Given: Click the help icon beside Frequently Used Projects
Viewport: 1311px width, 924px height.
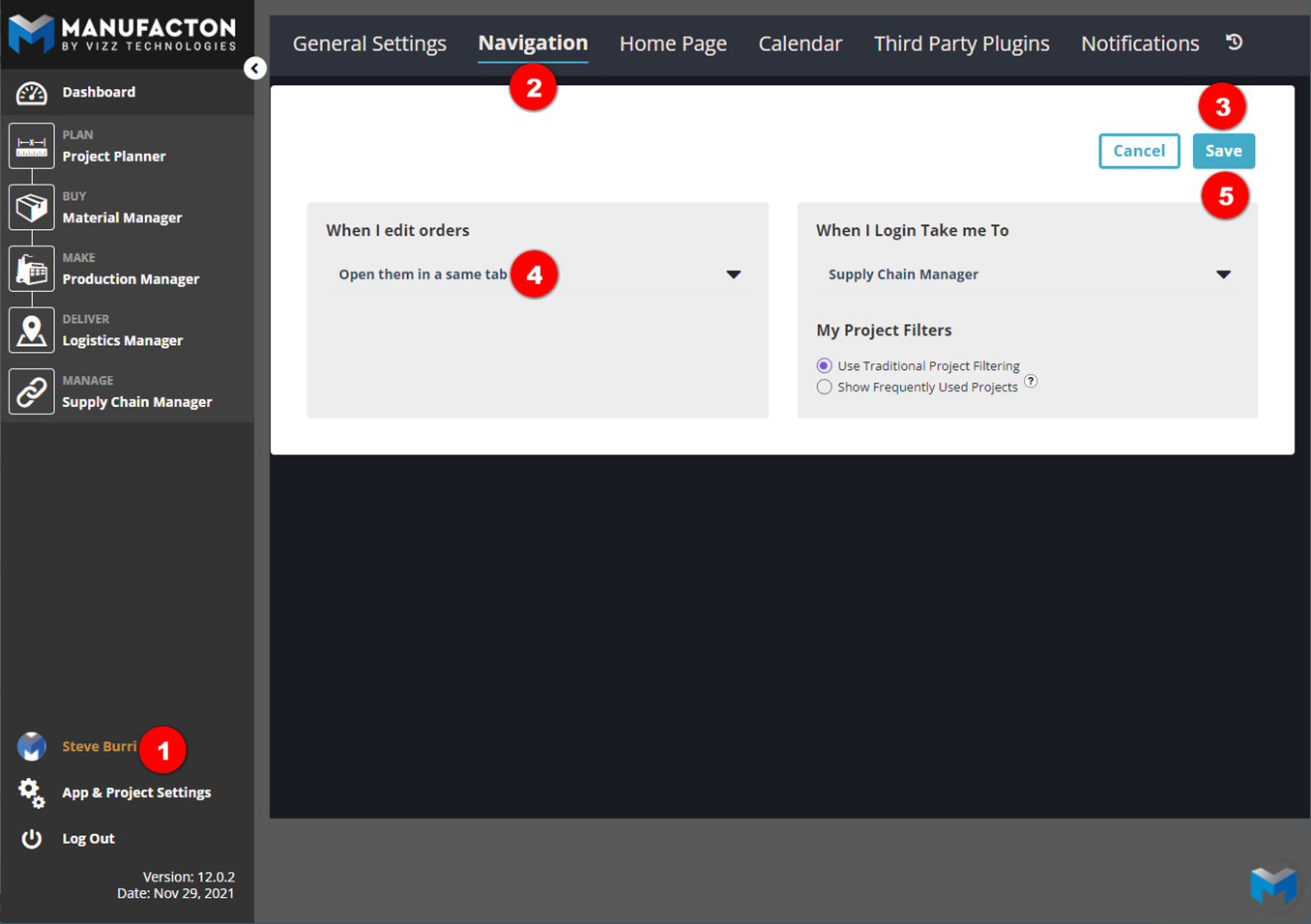Looking at the screenshot, I should (1031, 381).
